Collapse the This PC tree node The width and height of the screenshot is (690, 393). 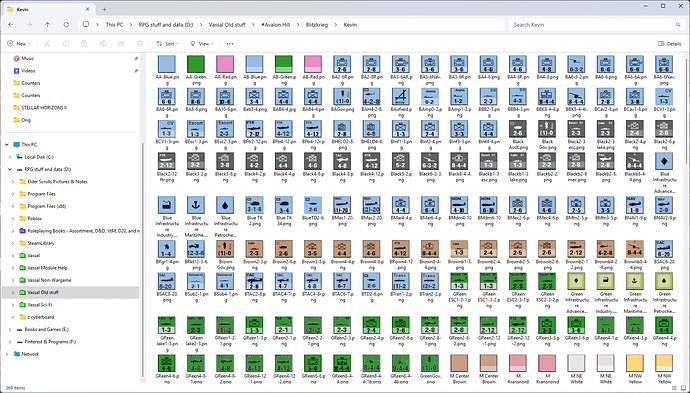click(x=7, y=144)
